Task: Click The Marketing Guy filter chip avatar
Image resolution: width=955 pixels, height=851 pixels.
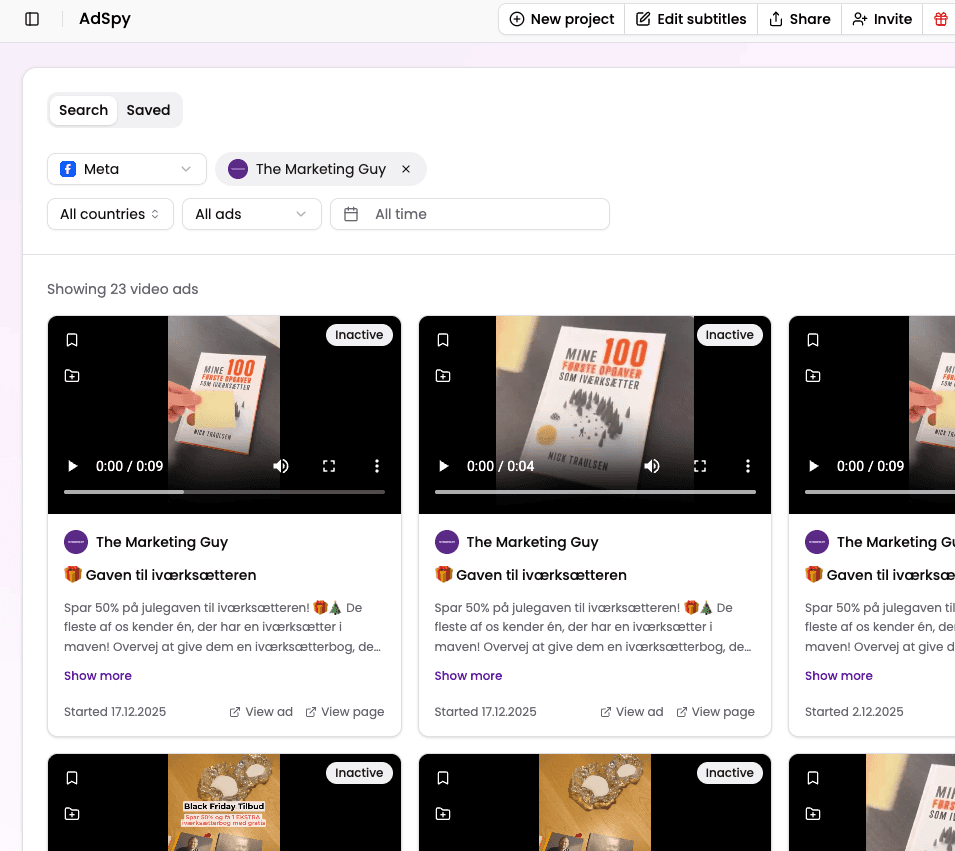Action: coord(238,169)
